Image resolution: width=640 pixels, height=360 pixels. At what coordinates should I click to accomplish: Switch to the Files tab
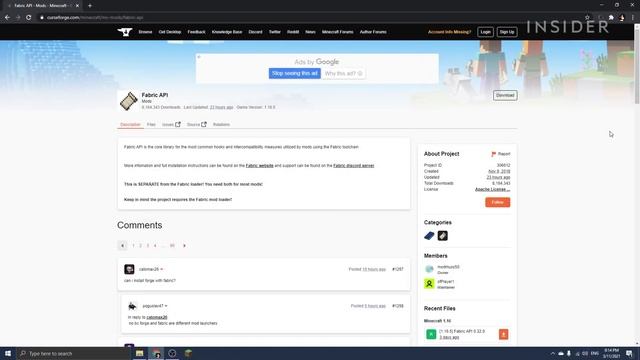point(151,124)
